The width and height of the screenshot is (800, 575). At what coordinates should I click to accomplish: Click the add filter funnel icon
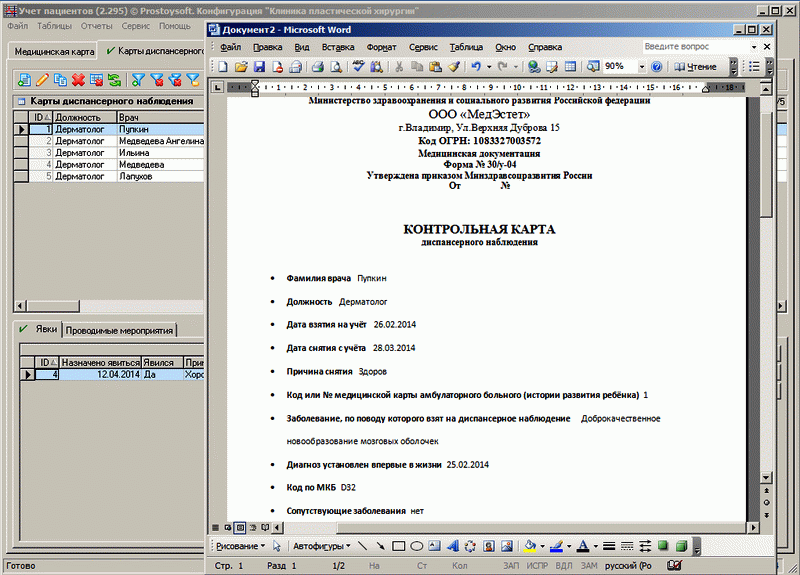(139, 80)
